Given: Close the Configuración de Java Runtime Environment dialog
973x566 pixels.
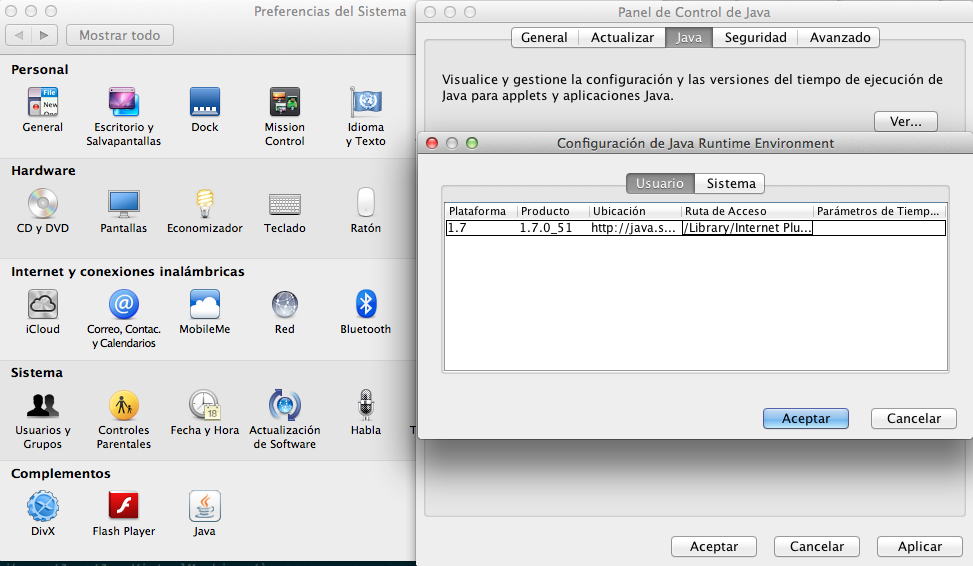Looking at the screenshot, I should pyautogui.click(x=432, y=143).
